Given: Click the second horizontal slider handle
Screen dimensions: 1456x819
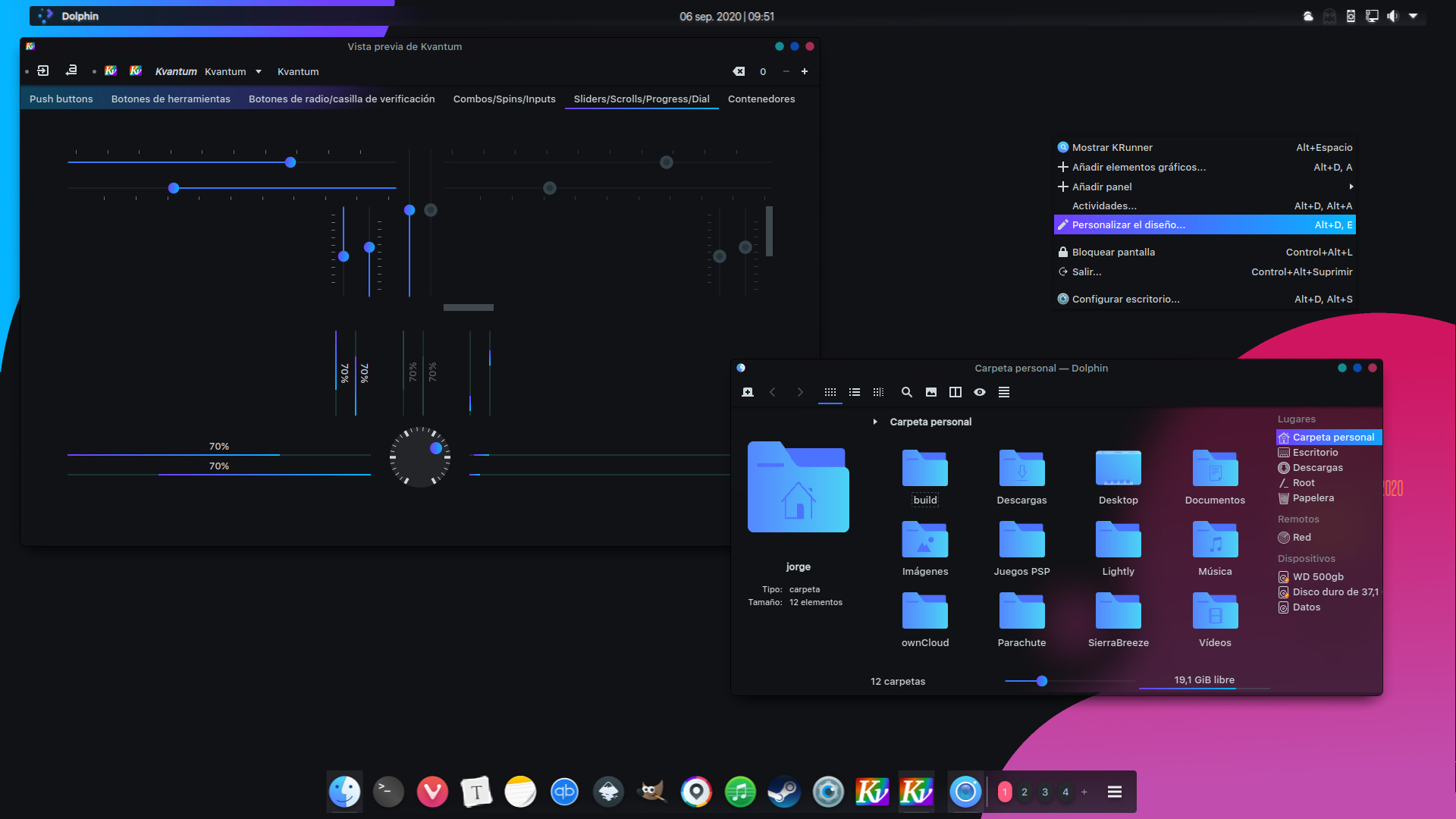Looking at the screenshot, I should click(x=174, y=188).
